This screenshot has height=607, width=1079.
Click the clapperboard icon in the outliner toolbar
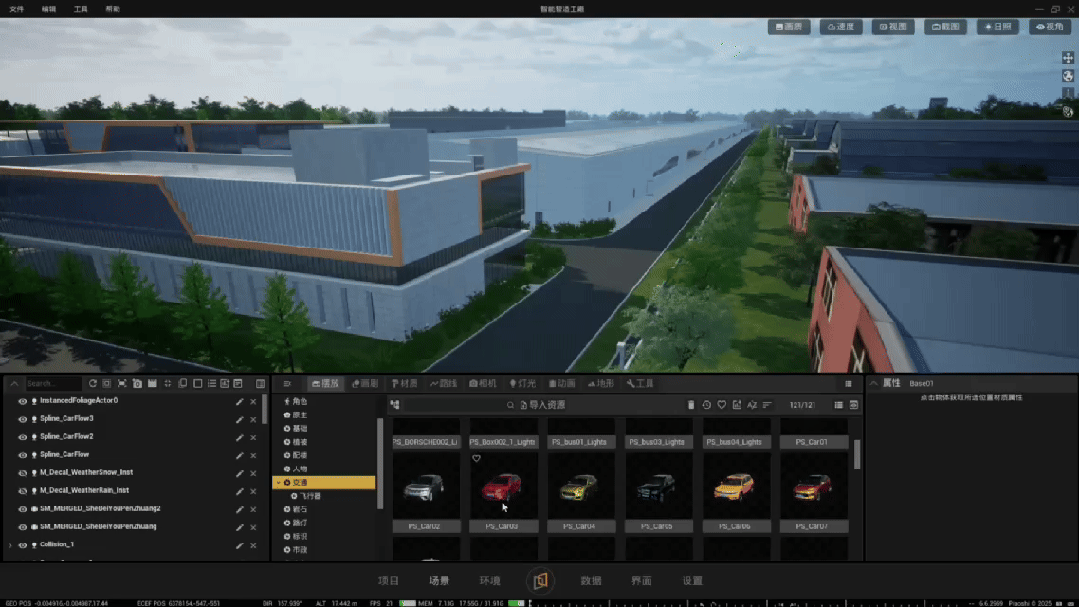coord(153,383)
